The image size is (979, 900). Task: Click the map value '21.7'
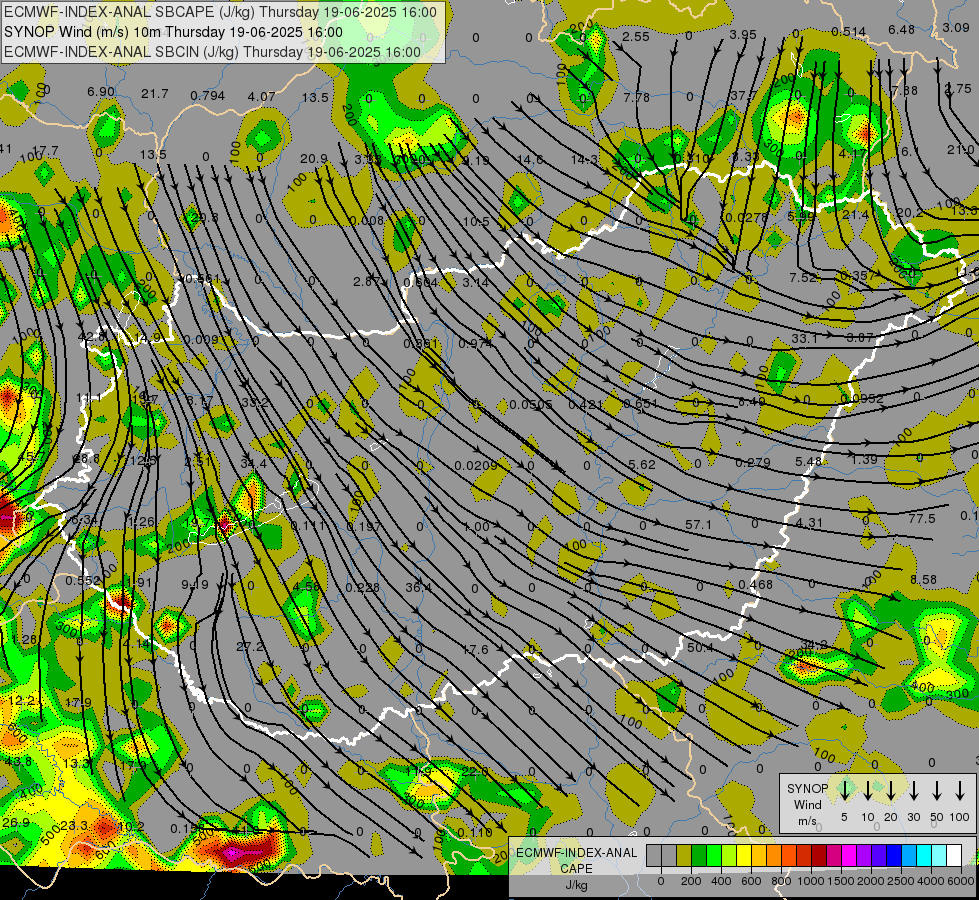154,94
